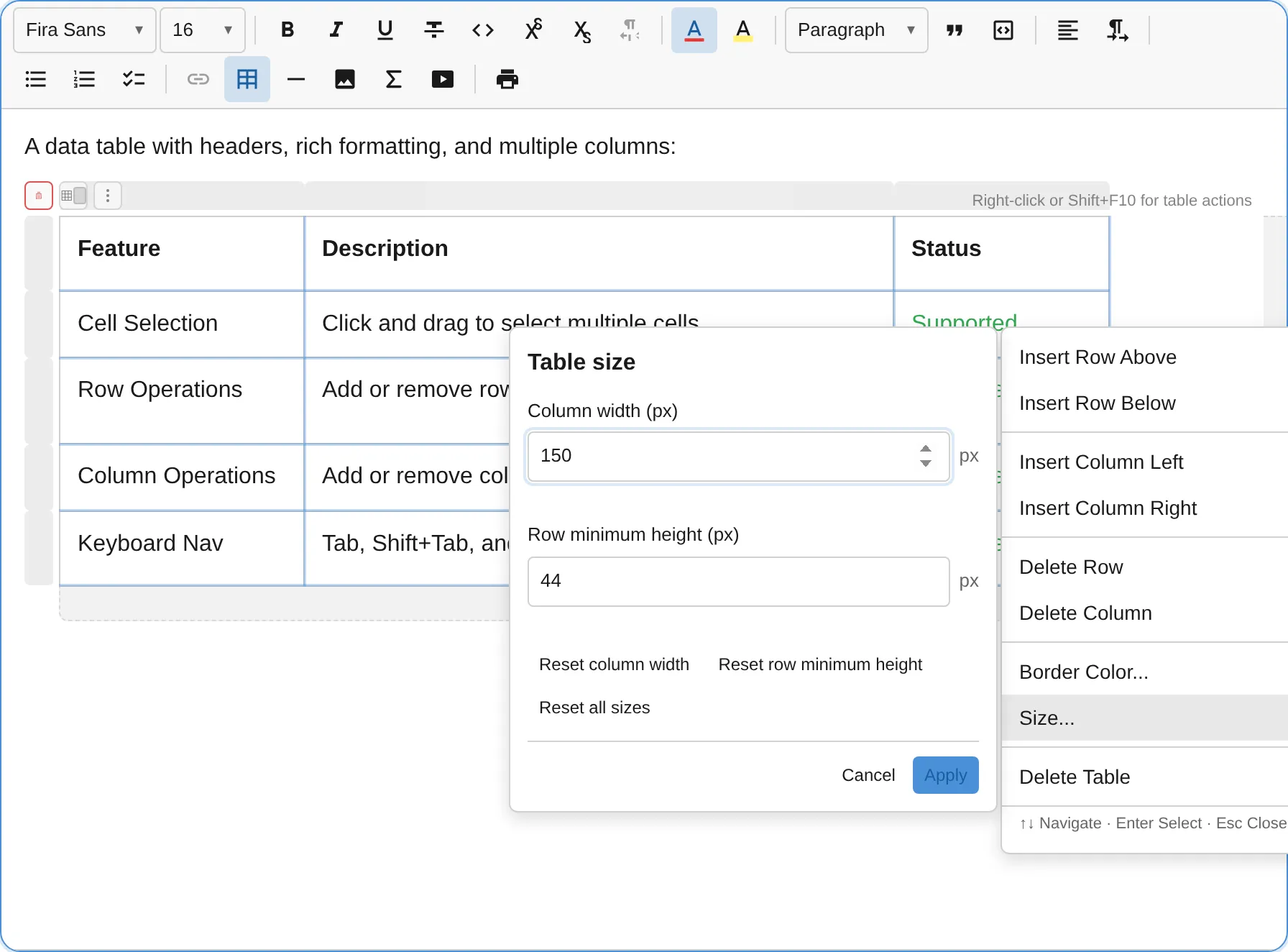This screenshot has height=952, width=1288.
Task: Open the font size 16 dropdown
Action: (x=203, y=30)
